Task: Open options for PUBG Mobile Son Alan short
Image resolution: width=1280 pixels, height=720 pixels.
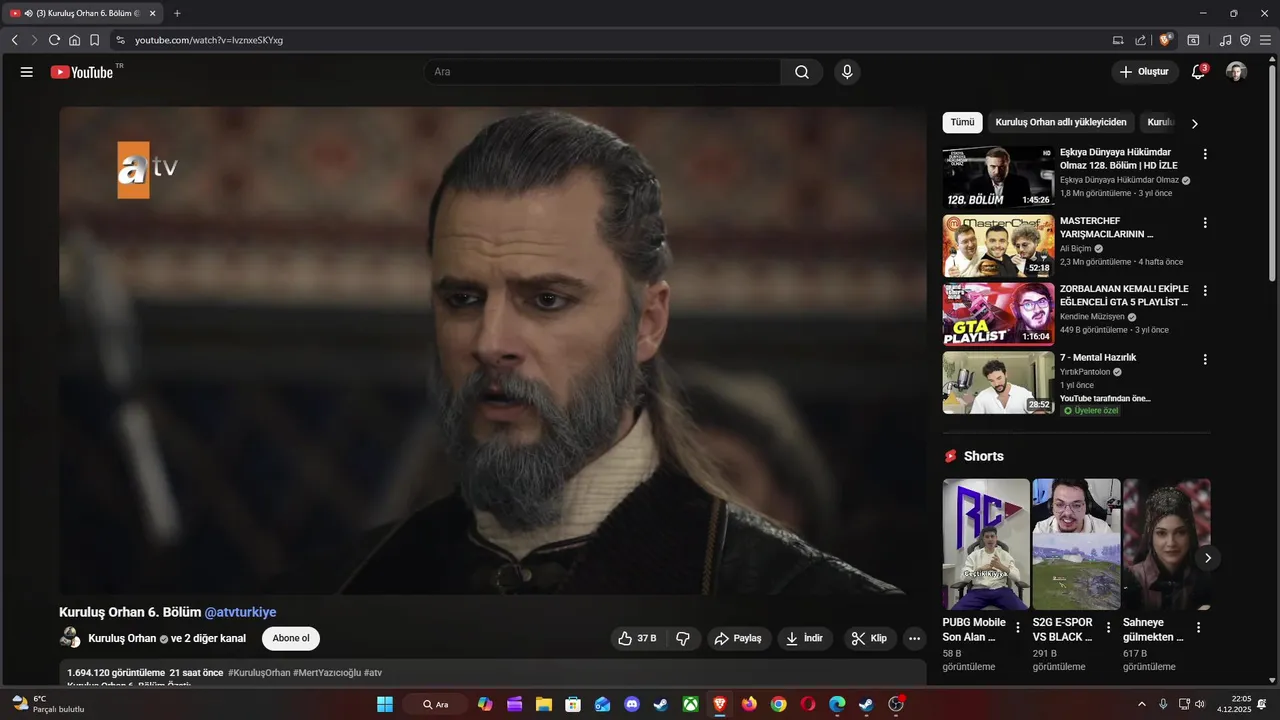Action: [1018, 628]
